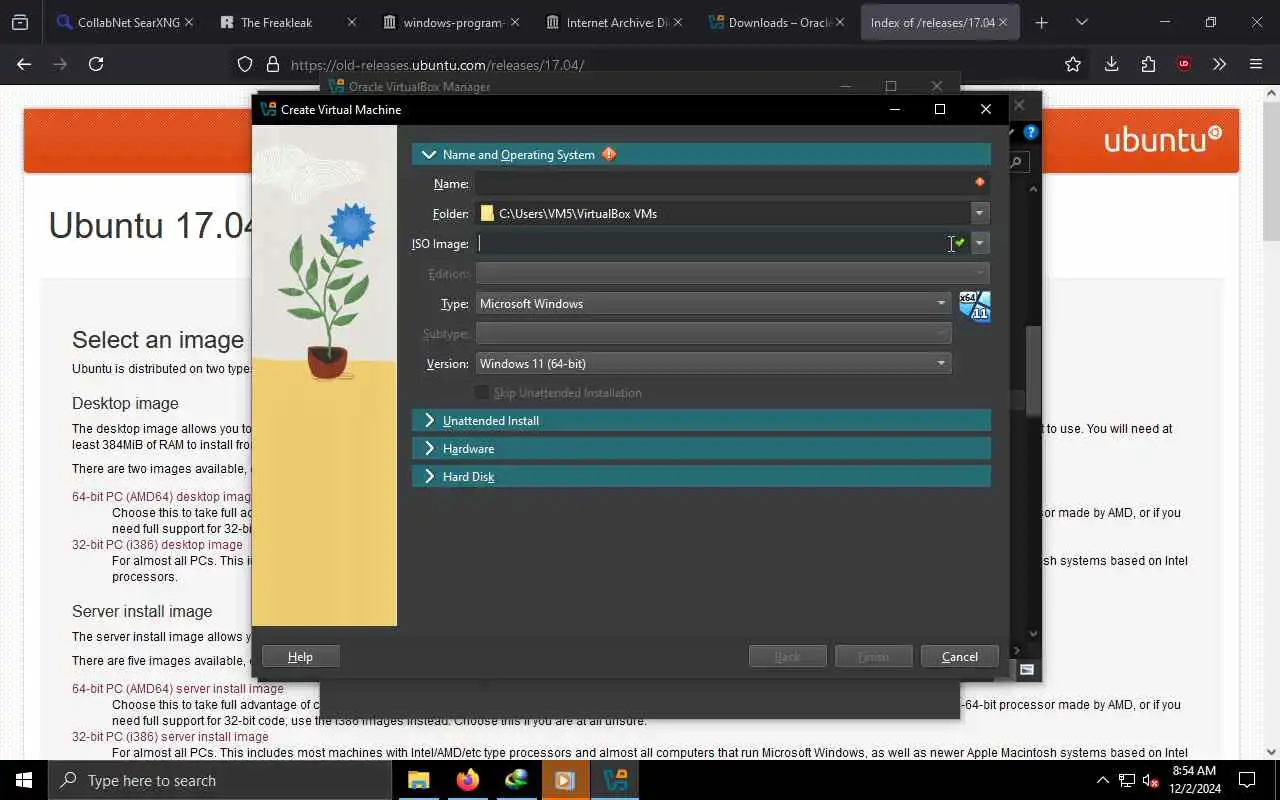Screen dimensions: 1280x800
Task: Open the 64-bit PC (AMD64) desktop image link
Action: [162, 496]
